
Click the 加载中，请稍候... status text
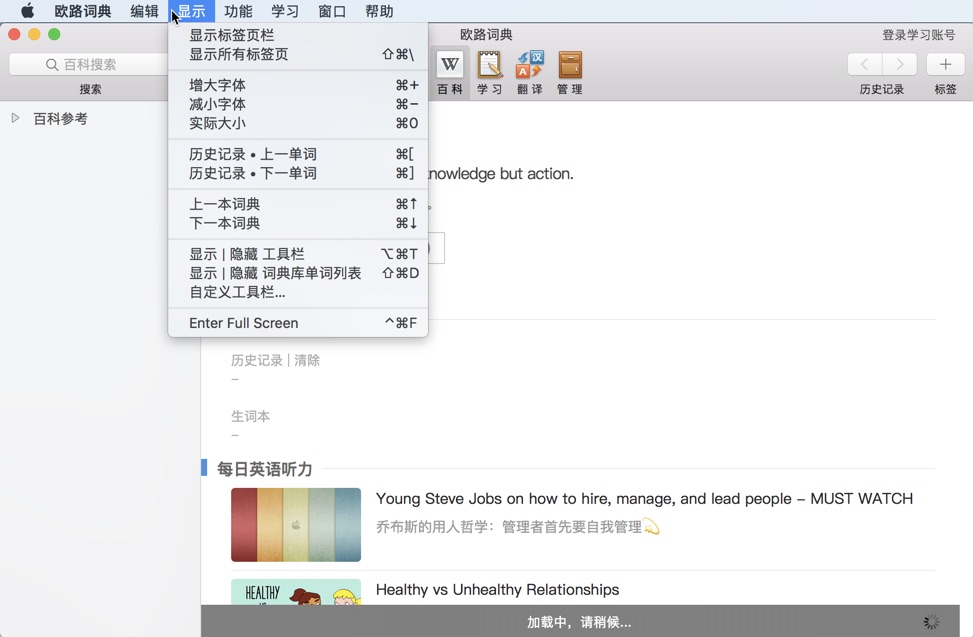(578, 622)
